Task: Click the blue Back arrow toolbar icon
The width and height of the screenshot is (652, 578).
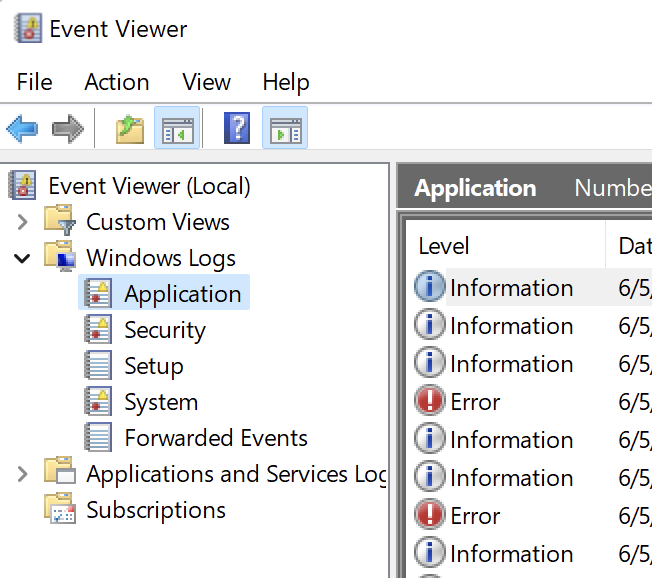Action: point(22,128)
